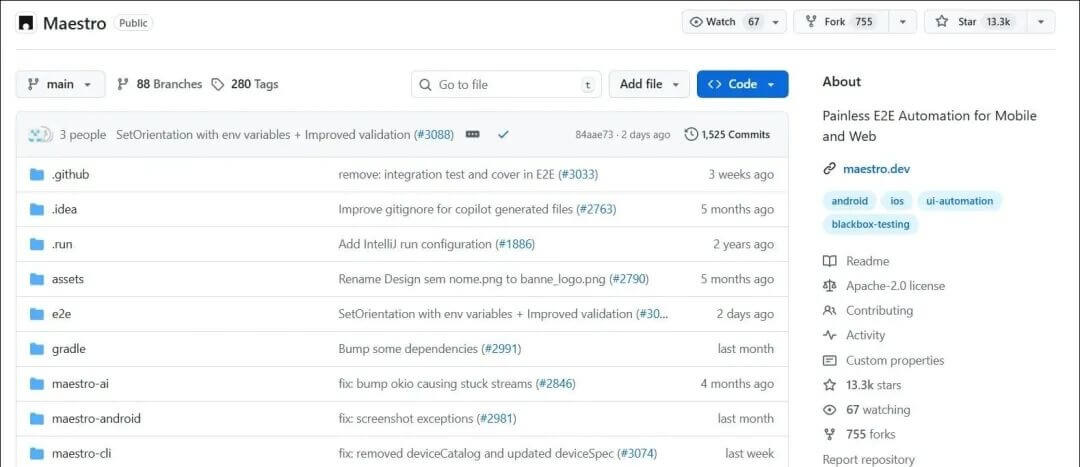Click folder icon beside .github
Image resolution: width=1080 pixels, height=467 pixels.
point(37,175)
